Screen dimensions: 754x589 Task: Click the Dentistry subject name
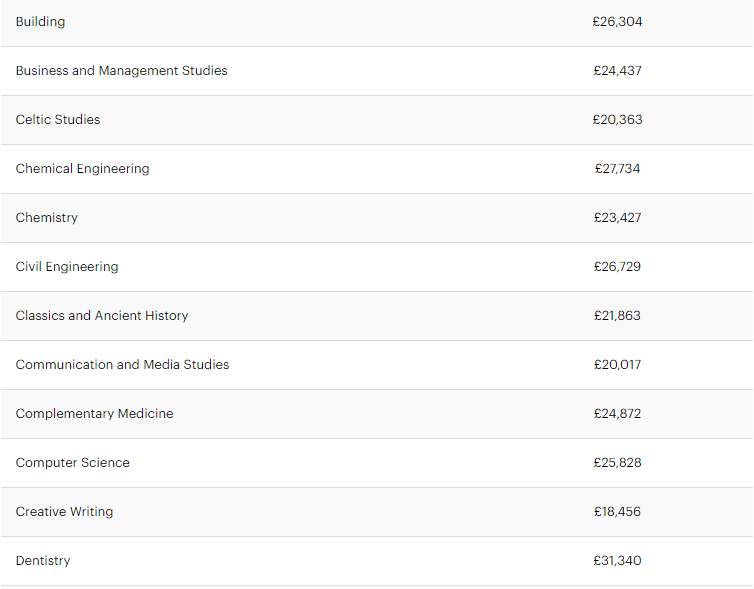tap(43, 561)
